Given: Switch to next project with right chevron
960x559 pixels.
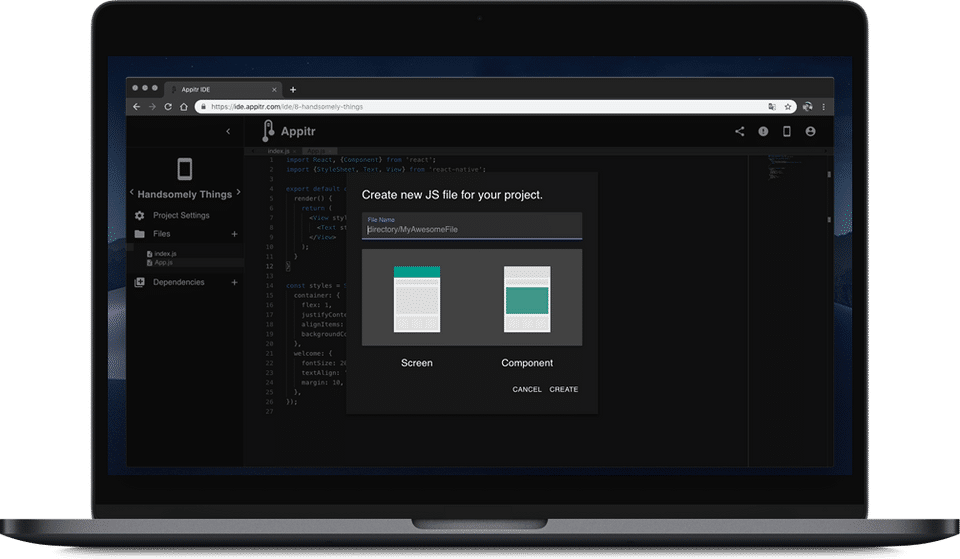Looking at the screenshot, I should (238, 192).
